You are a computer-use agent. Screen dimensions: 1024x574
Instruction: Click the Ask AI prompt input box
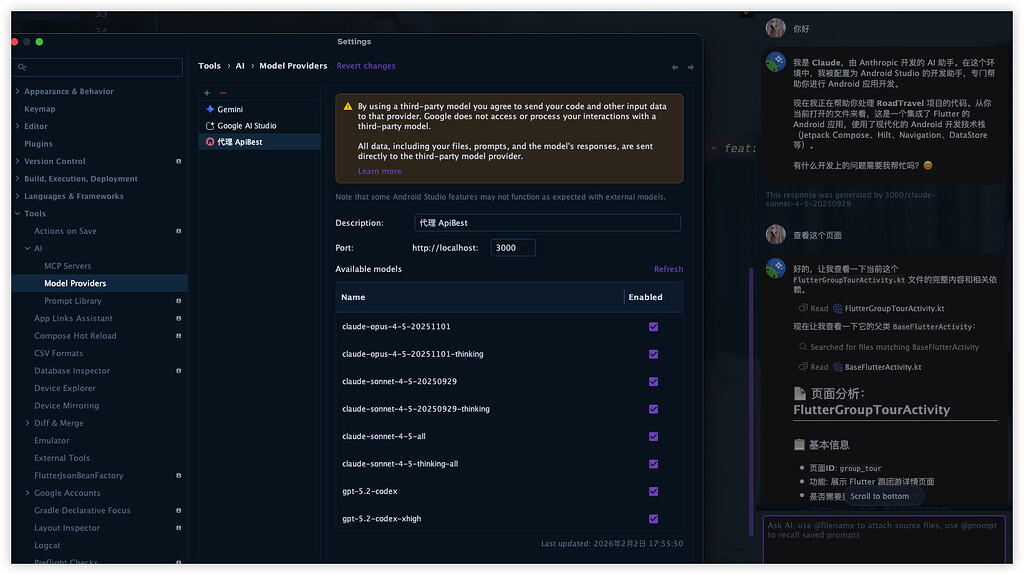tap(884, 539)
